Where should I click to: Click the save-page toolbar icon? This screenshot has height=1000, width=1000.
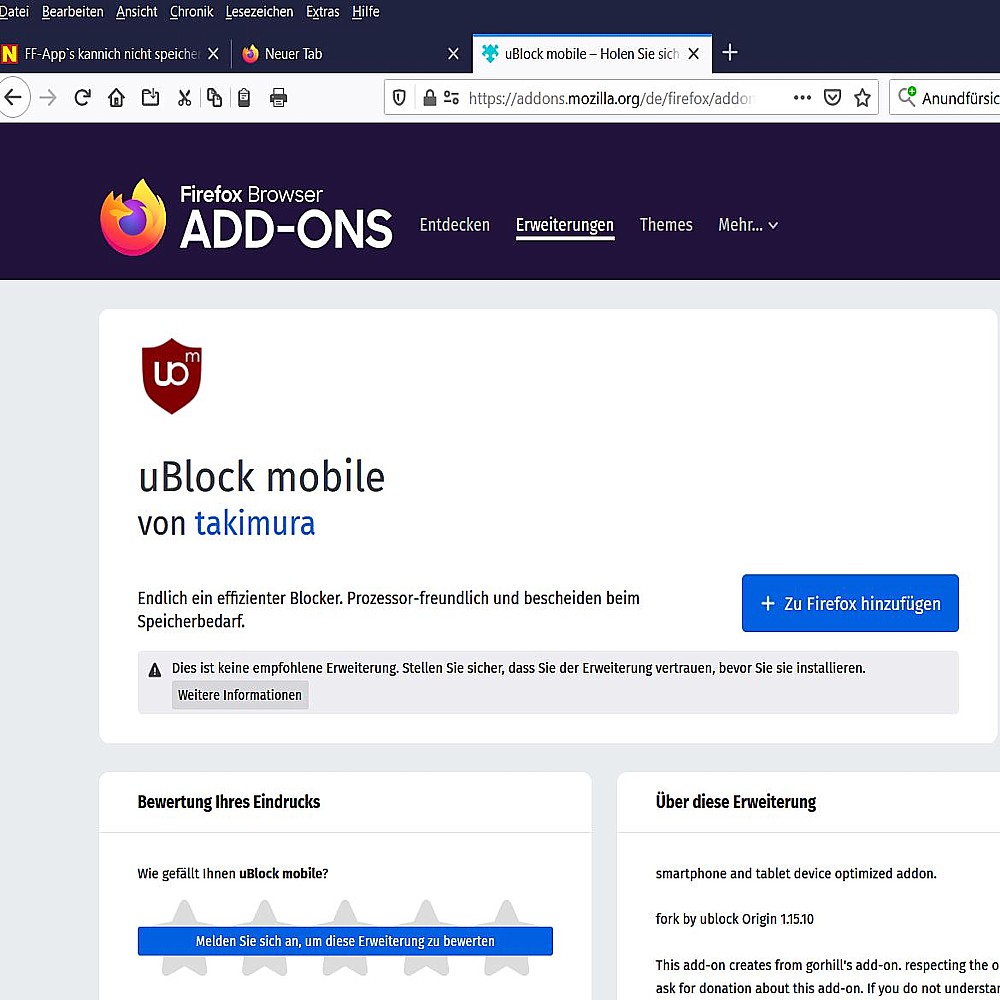tap(151, 98)
